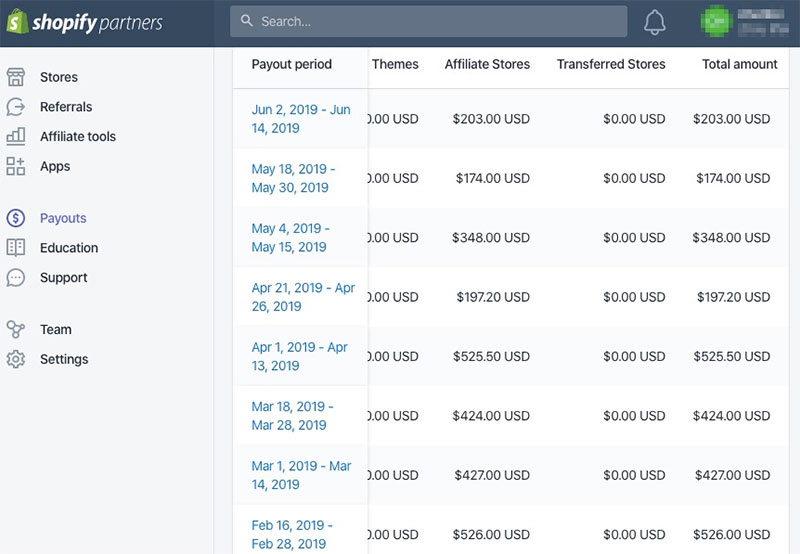800x554 pixels.
Task: Click the Support chat bubble icon
Action: click(x=15, y=278)
